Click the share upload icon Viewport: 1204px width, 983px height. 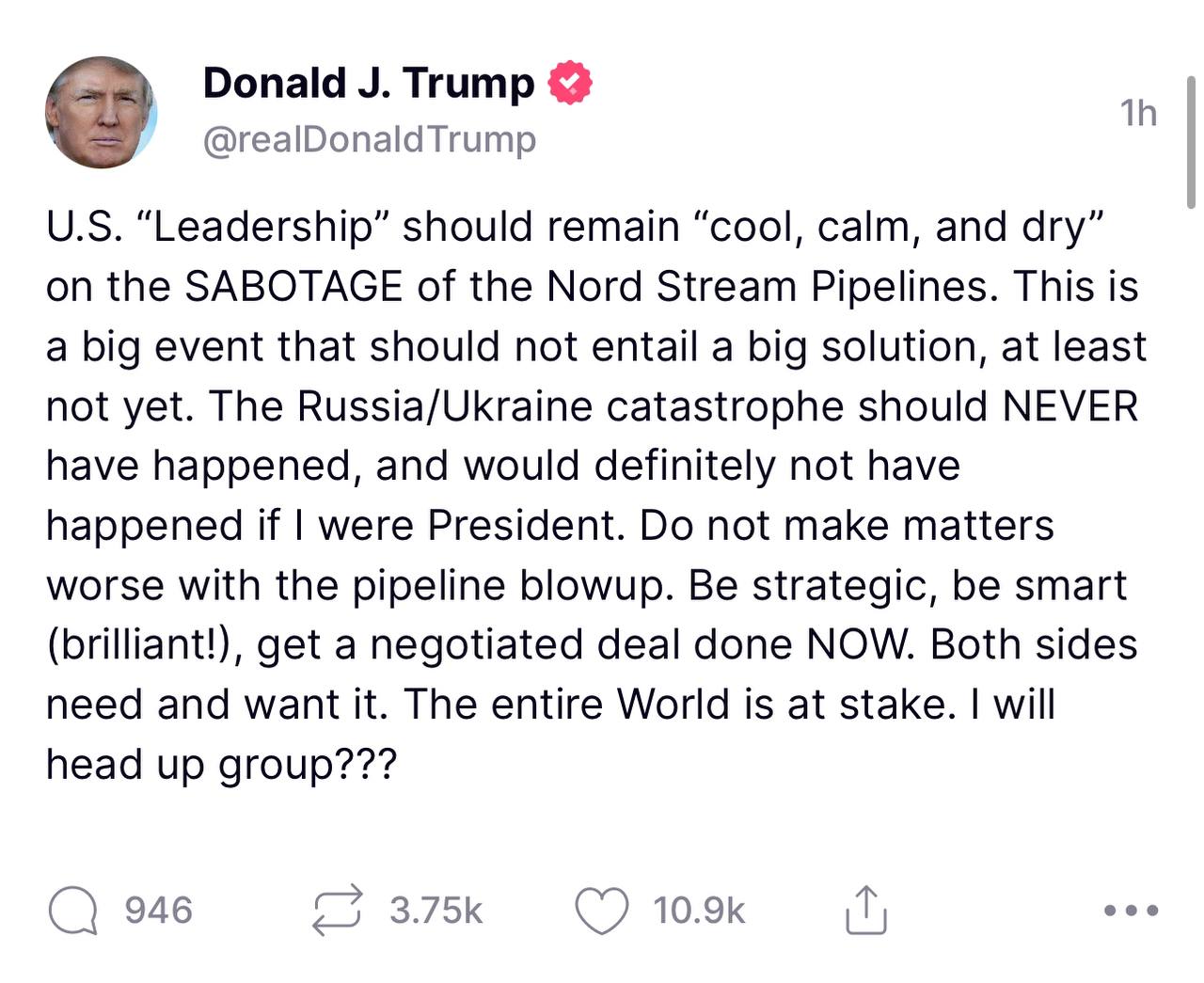[x=865, y=911]
